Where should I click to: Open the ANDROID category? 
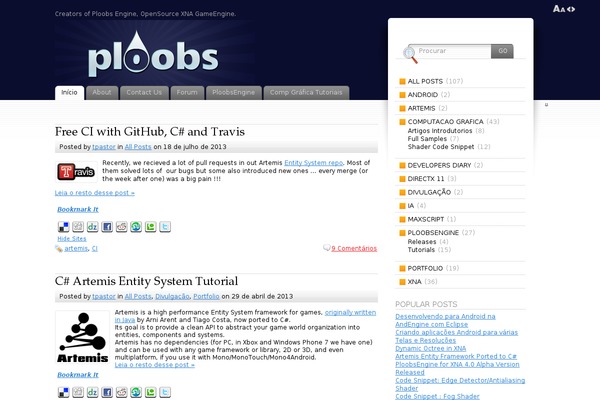coord(423,95)
